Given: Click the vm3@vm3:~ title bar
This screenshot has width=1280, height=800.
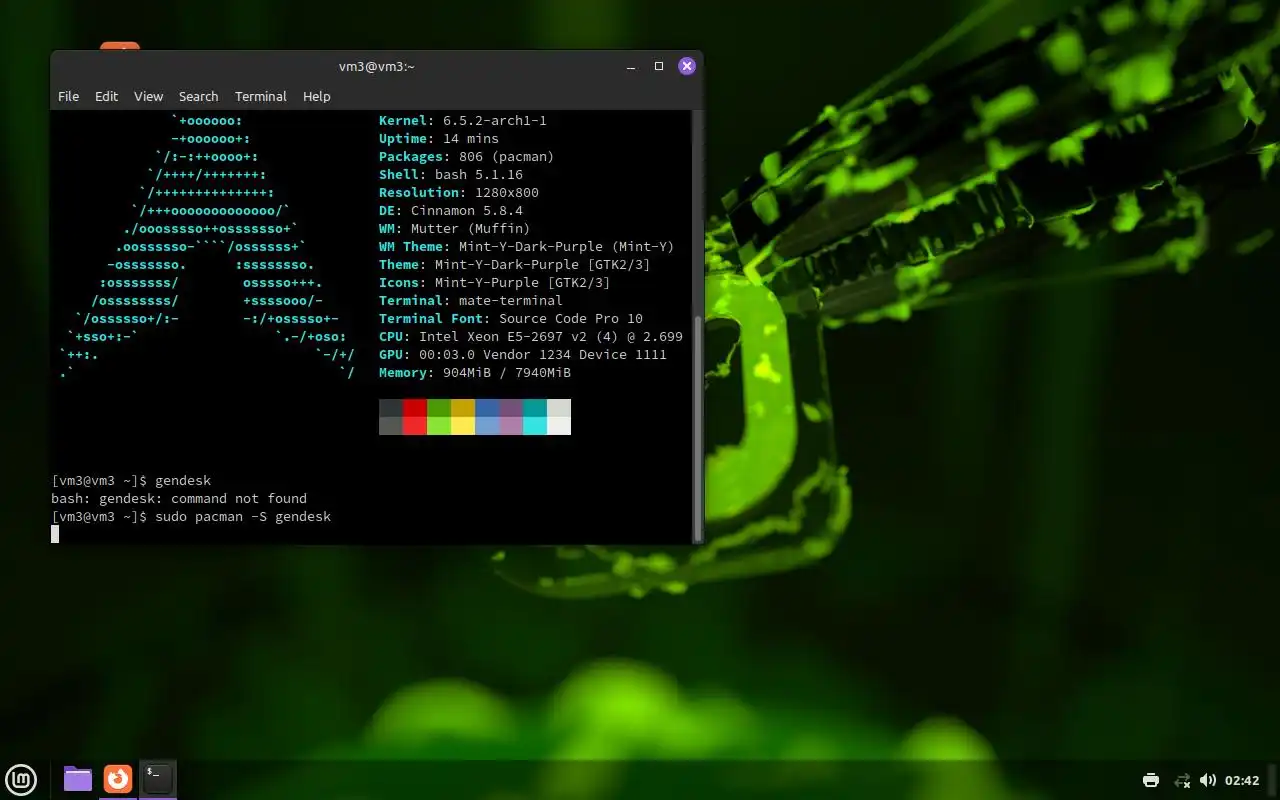Looking at the screenshot, I should point(376,66).
